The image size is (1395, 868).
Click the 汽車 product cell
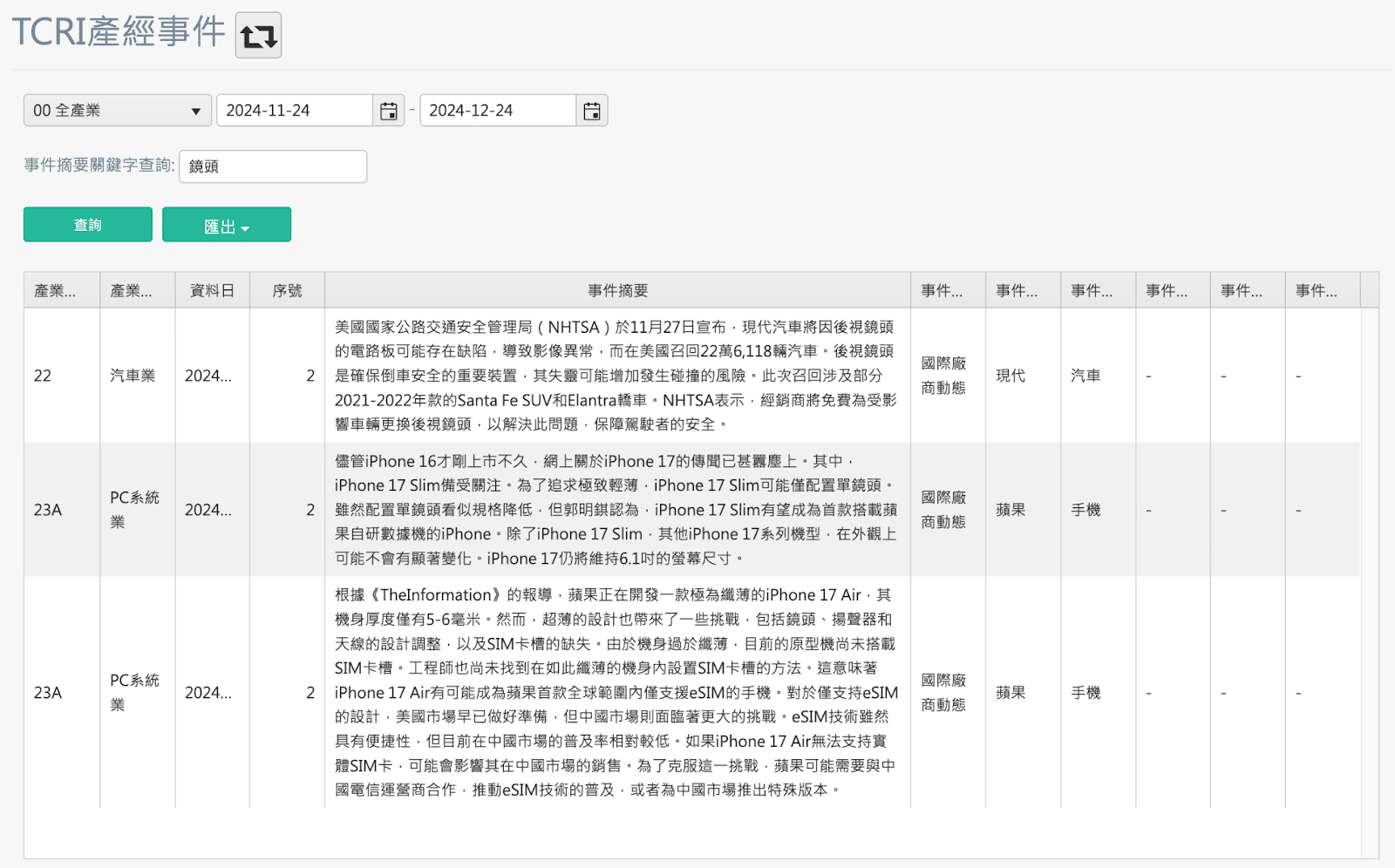pos(1098,376)
